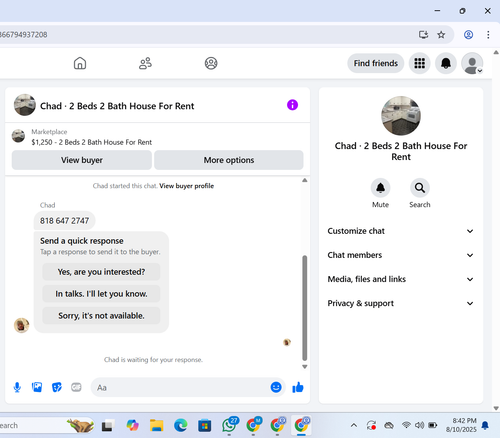Send a thumbs-up like
This screenshot has height=438, width=500.
[298, 387]
